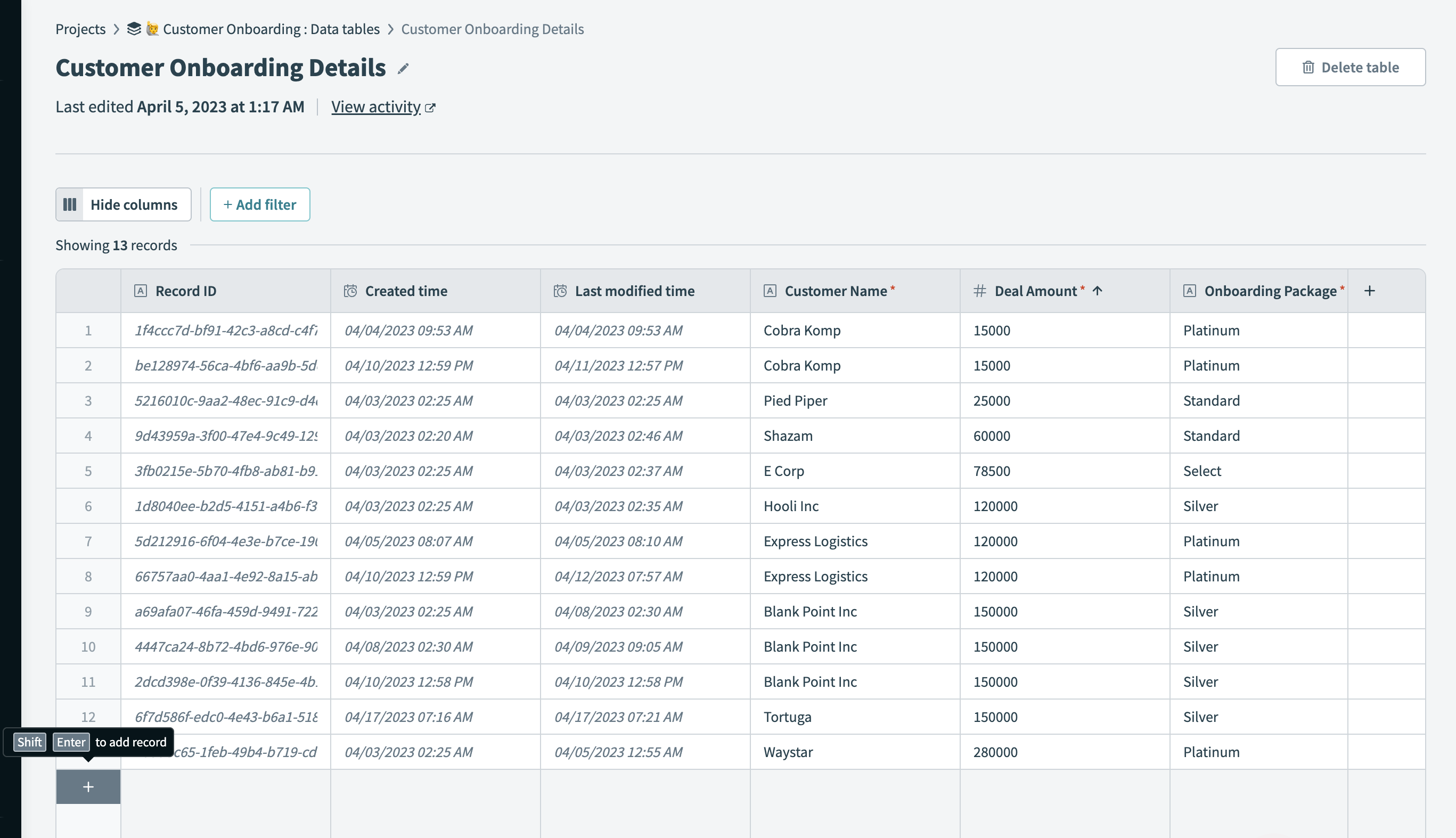Click Express Logistics in row 8
The width and height of the screenshot is (1456, 838).
click(855, 576)
